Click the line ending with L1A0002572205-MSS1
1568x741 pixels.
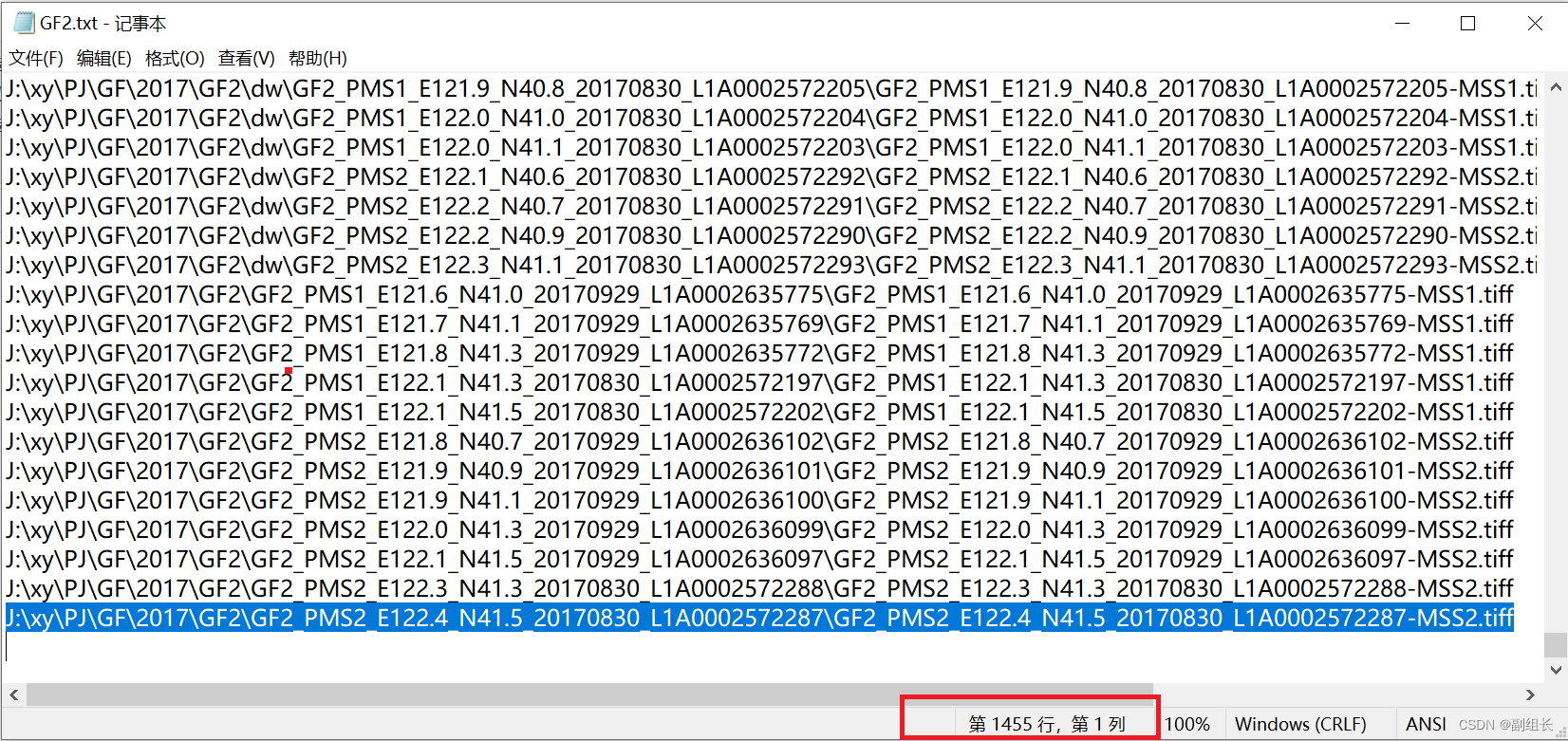click(x=772, y=89)
